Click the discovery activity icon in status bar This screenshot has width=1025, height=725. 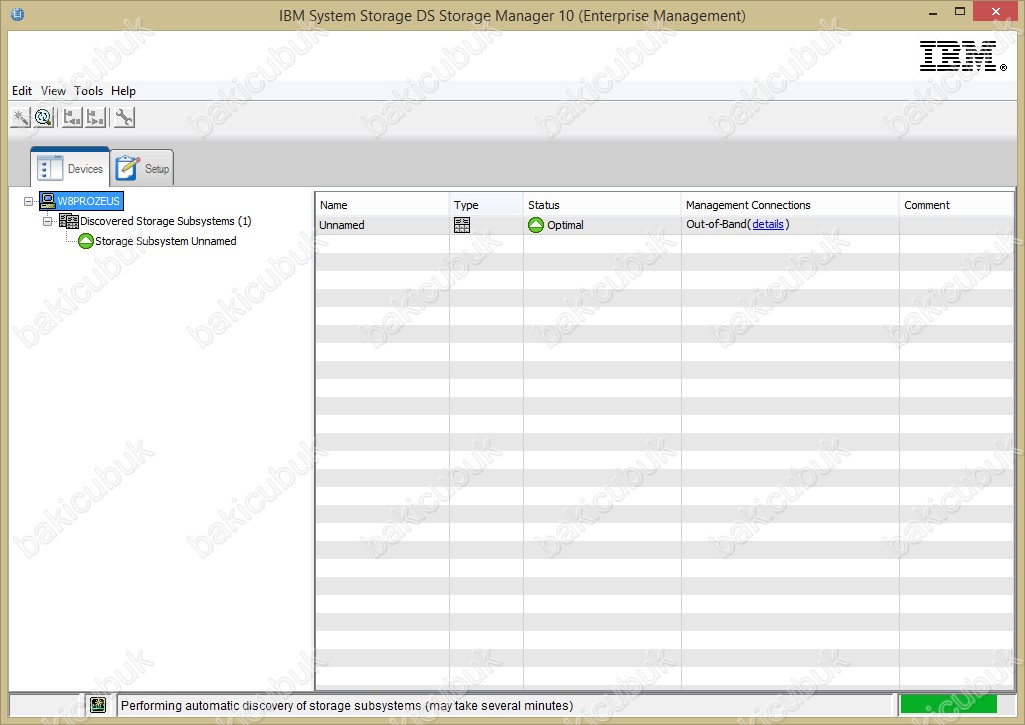(x=98, y=705)
